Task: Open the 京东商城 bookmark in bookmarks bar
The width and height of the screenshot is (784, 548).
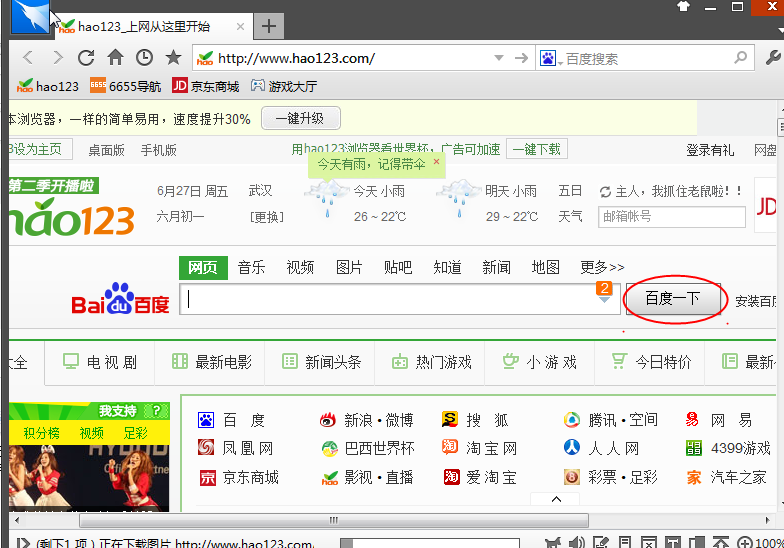Action: tap(206, 86)
